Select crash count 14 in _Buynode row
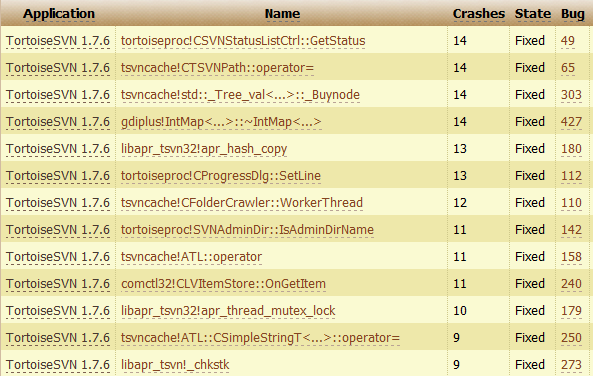Viewport: 593px width, 376px height. click(x=460, y=95)
